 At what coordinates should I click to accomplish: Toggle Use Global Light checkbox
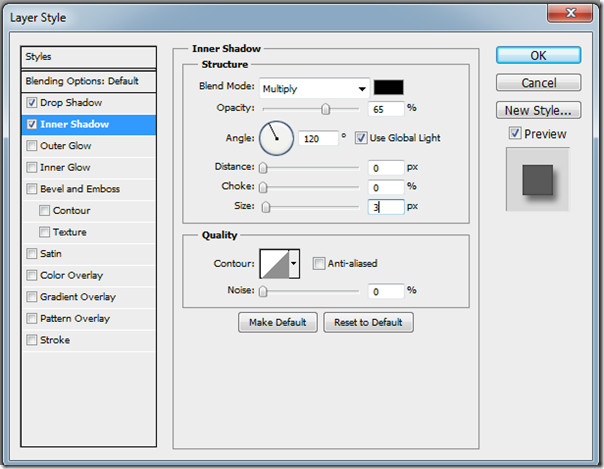point(361,138)
